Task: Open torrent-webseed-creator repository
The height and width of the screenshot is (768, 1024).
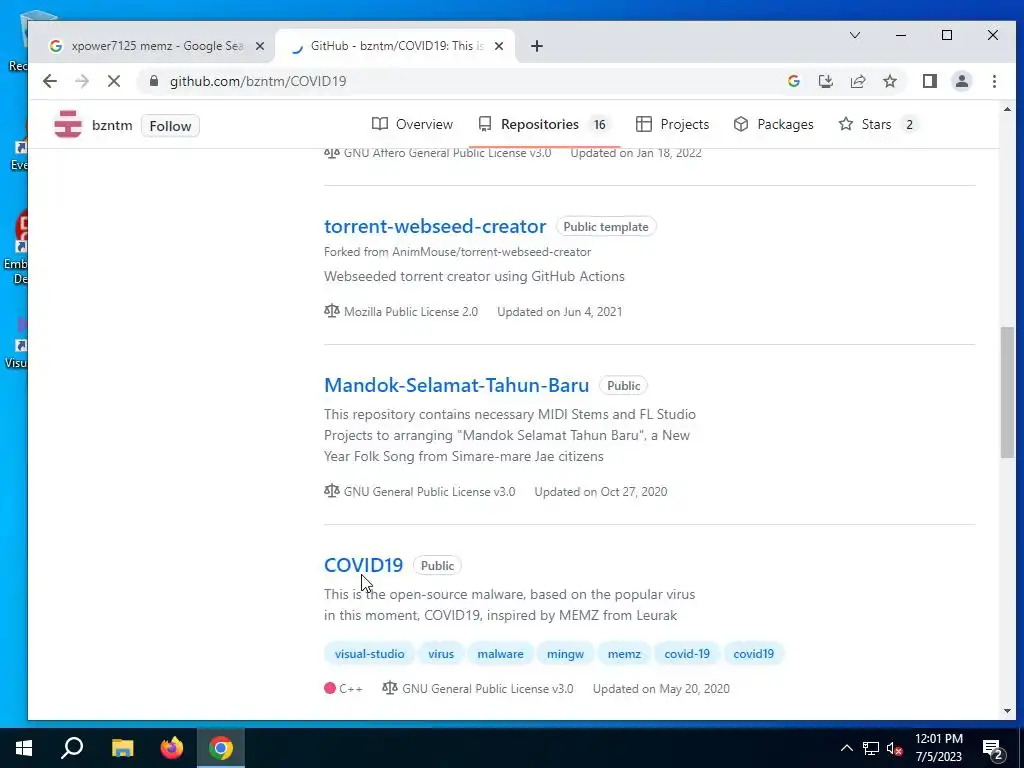Action: (435, 226)
